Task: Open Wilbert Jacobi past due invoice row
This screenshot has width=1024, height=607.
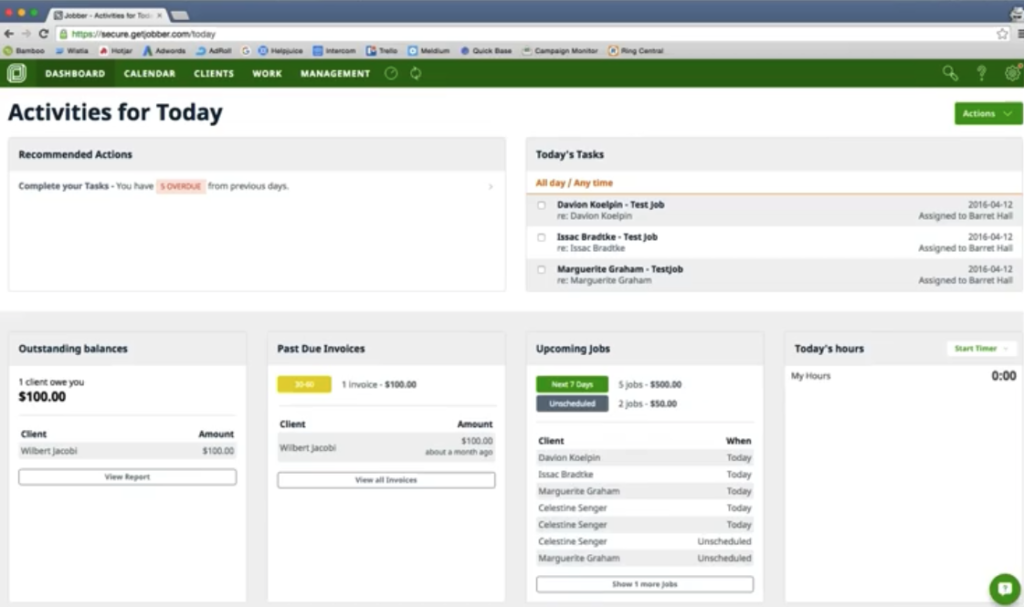Action: pos(386,447)
